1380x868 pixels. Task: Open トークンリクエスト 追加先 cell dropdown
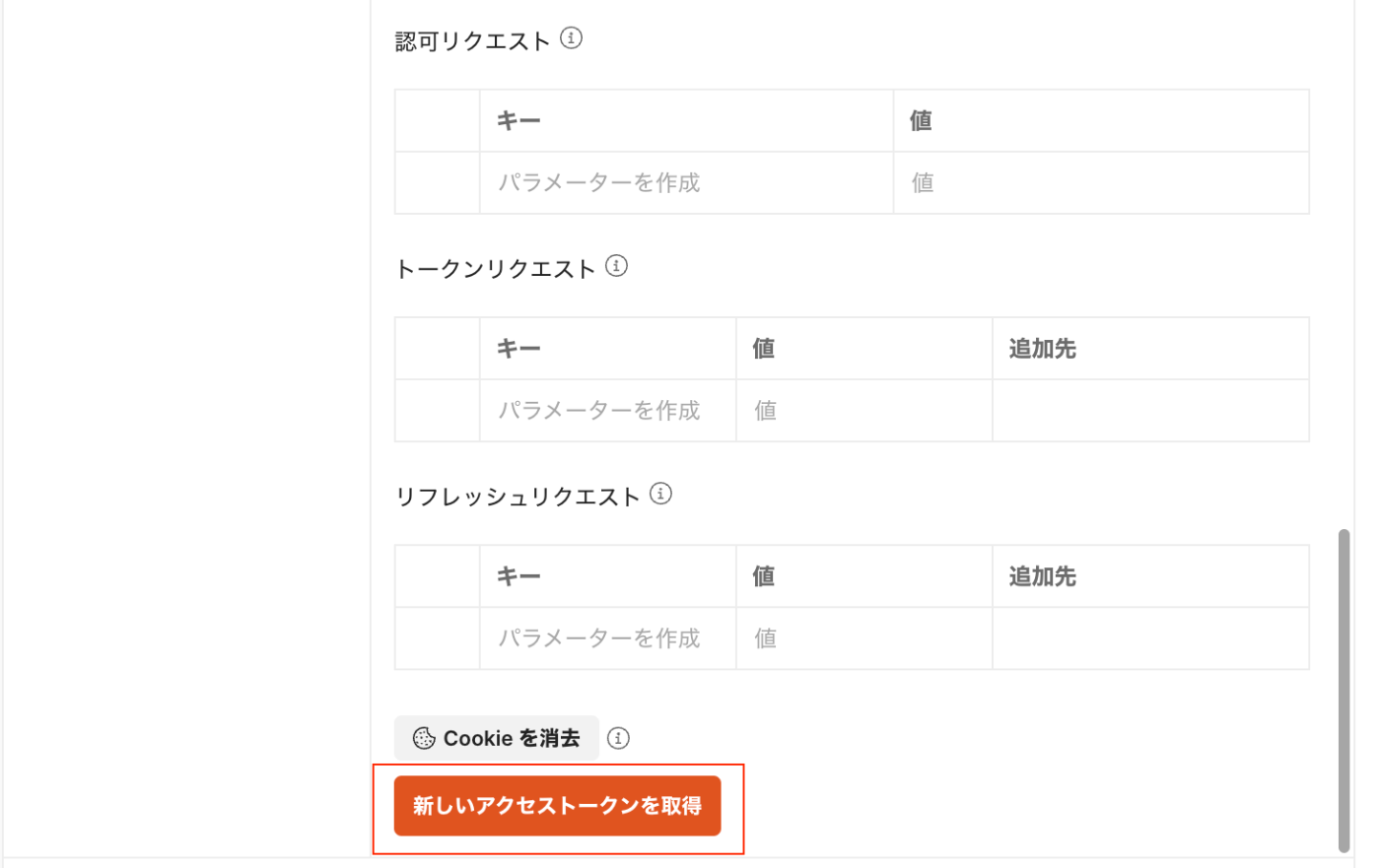1150,410
